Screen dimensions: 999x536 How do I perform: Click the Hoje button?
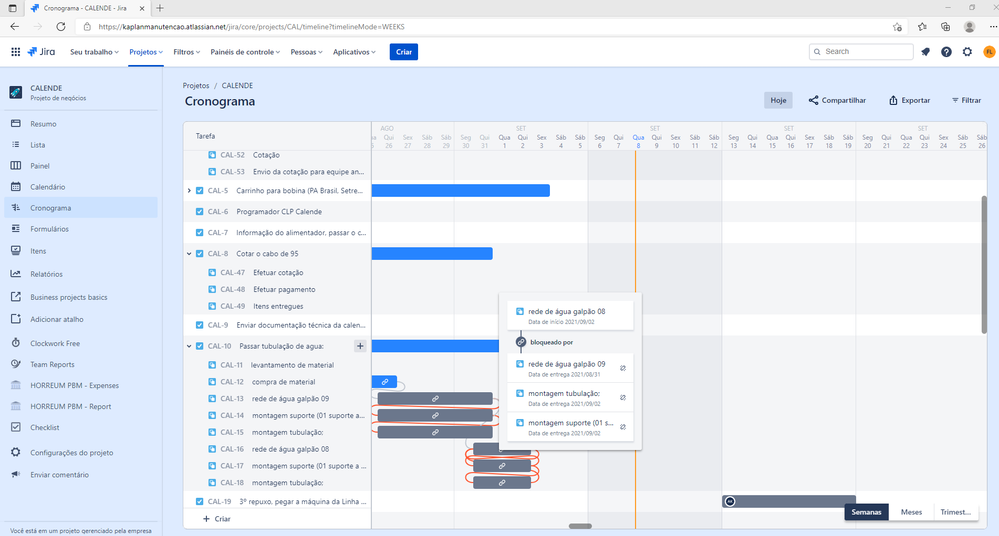pyautogui.click(x=778, y=100)
